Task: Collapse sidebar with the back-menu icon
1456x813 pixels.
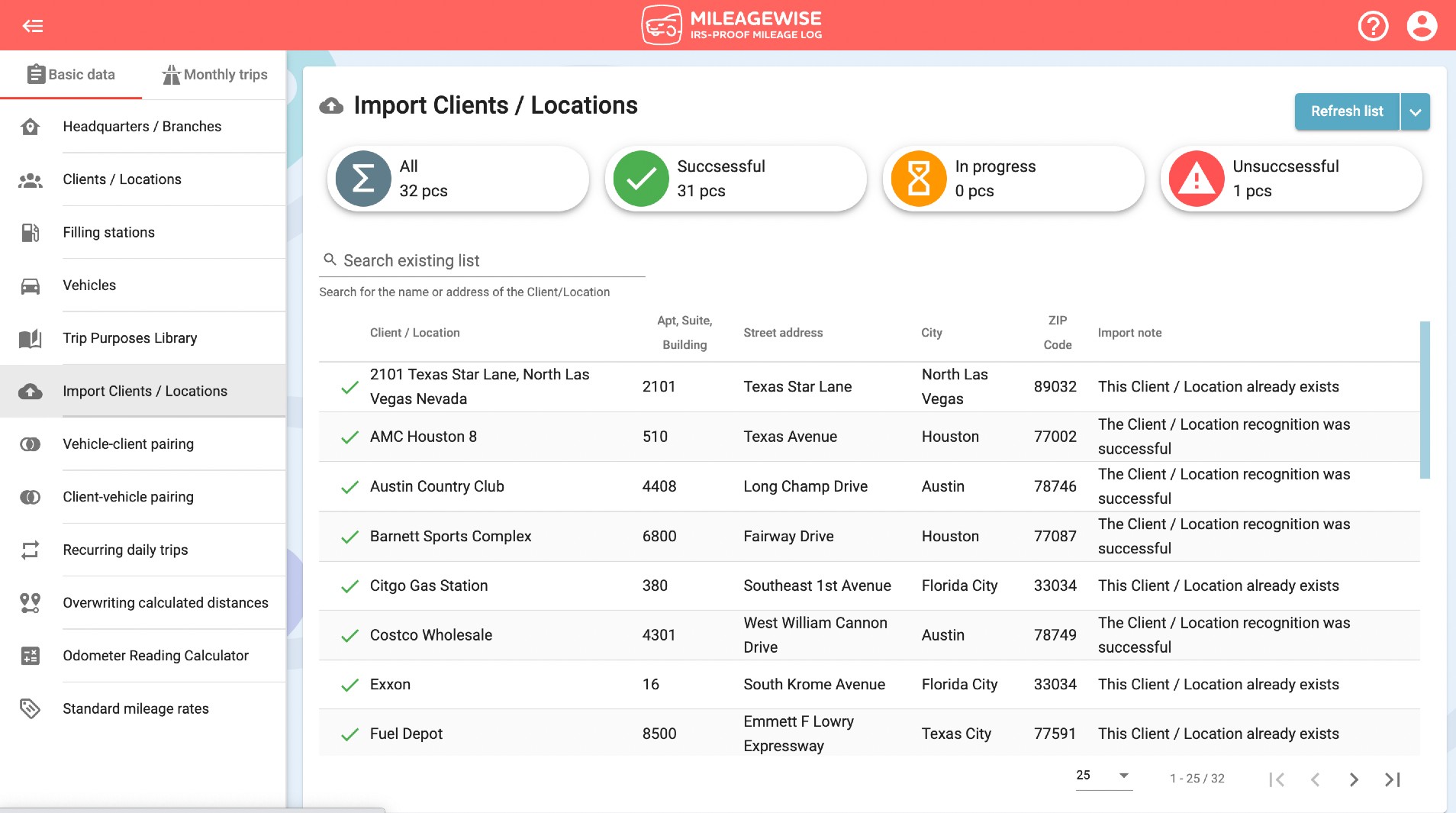Action: coord(33,26)
